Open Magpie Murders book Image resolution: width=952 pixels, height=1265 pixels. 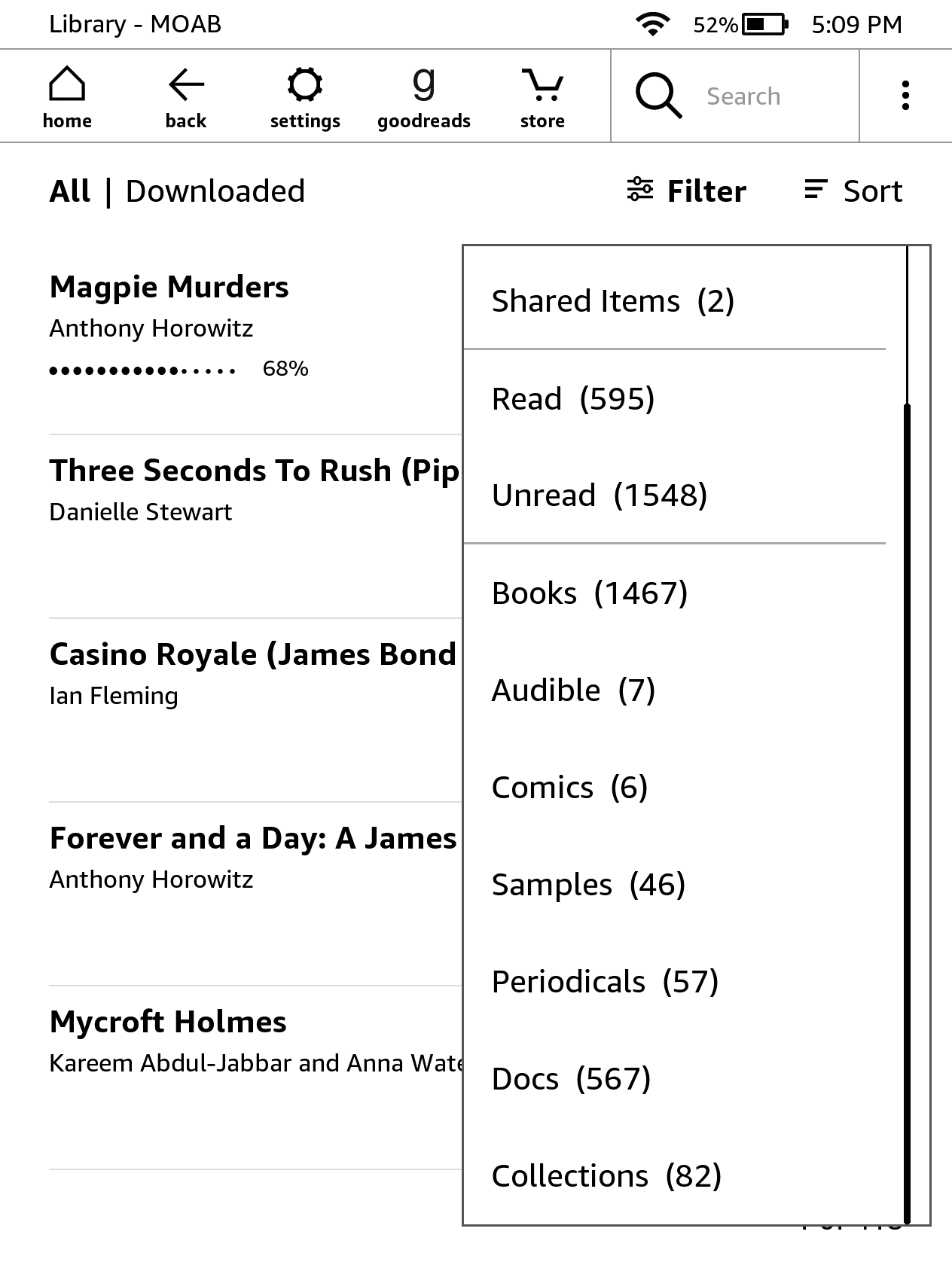(x=169, y=288)
